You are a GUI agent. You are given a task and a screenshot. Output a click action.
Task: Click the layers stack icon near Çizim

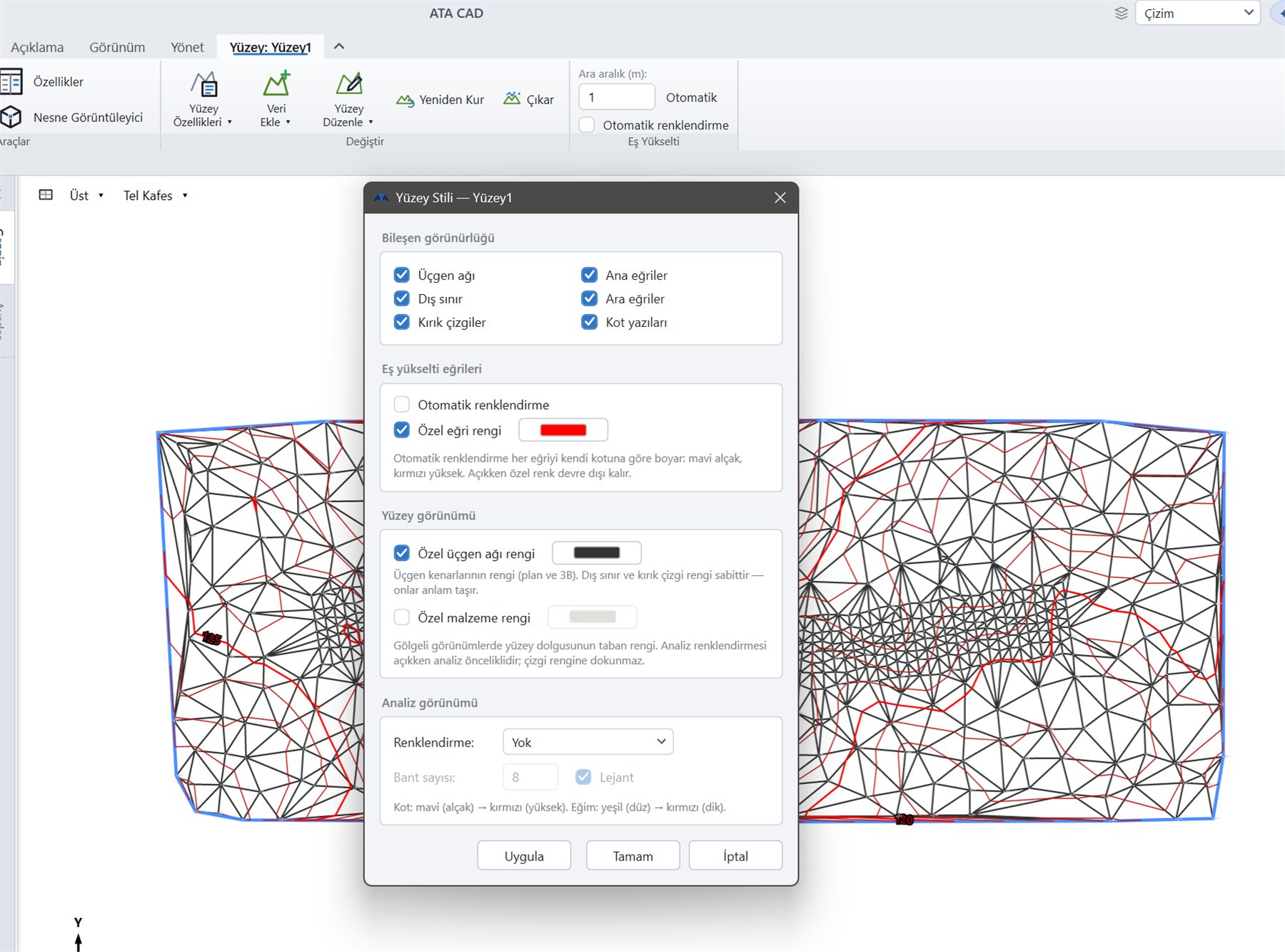tap(1121, 13)
